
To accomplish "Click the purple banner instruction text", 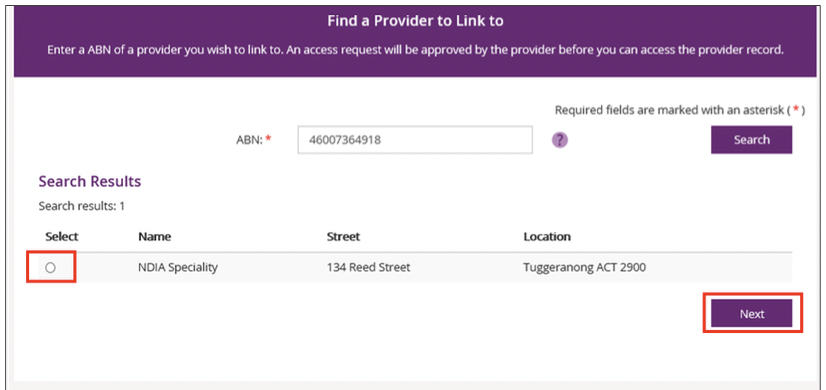I will (415, 51).
